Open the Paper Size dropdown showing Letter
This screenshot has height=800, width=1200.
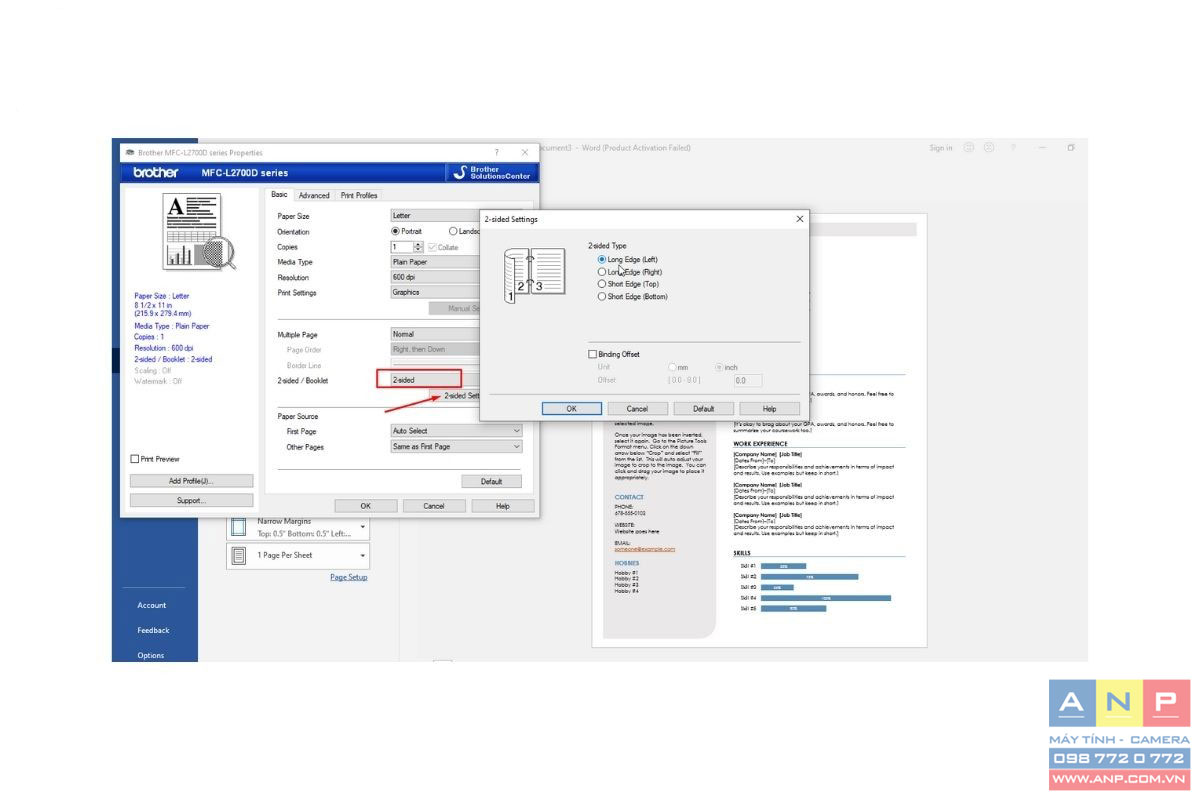tap(436, 215)
